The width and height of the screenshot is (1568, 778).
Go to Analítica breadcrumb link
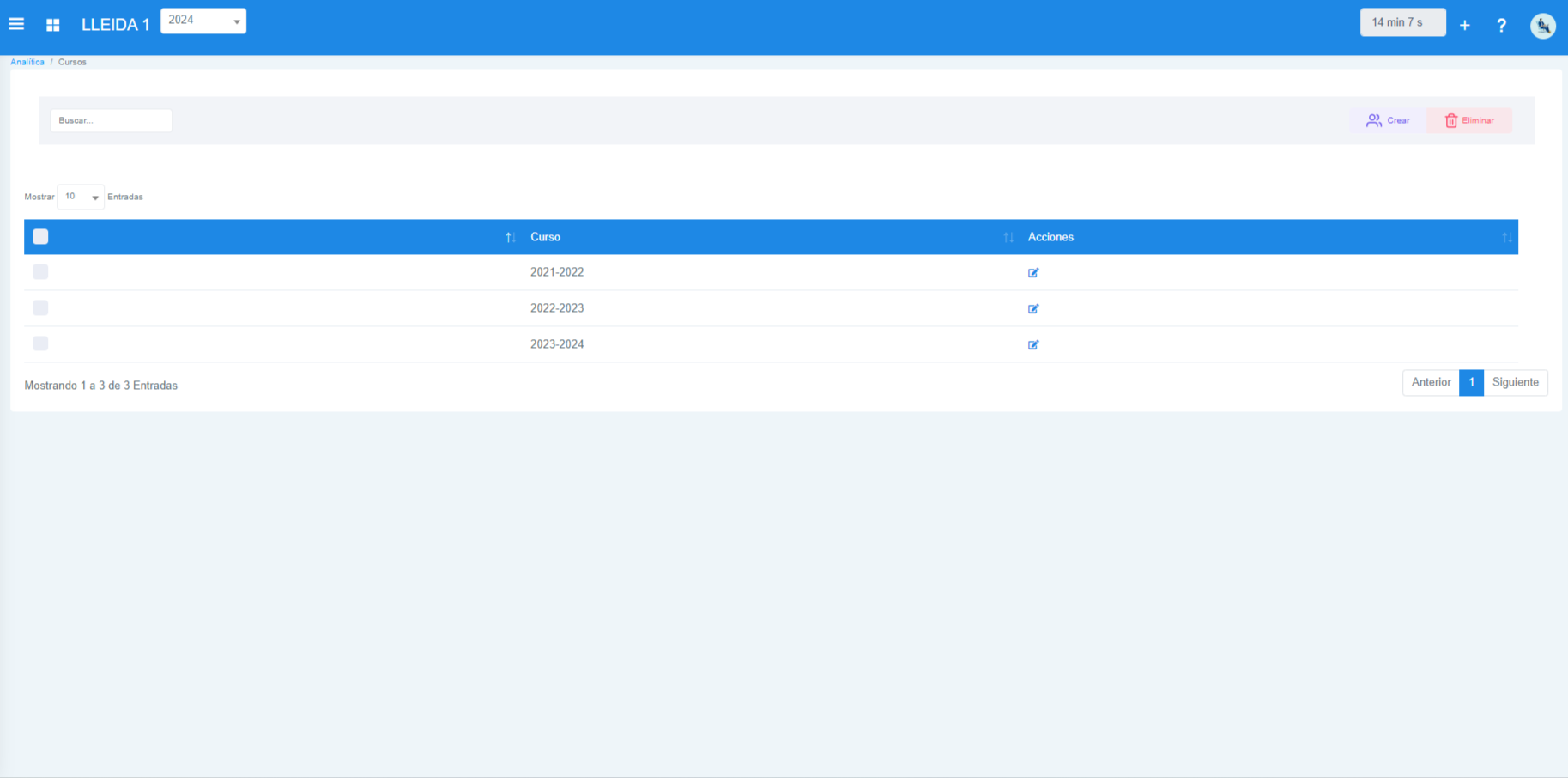click(27, 62)
